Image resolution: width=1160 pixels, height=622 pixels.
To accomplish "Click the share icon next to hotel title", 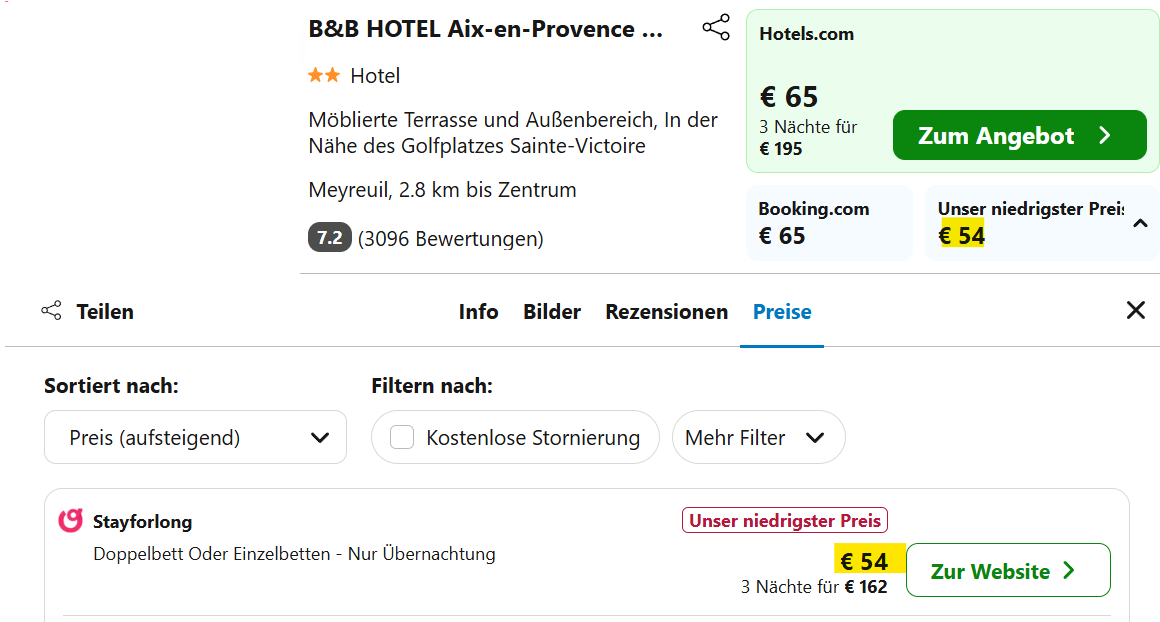I will click(715, 27).
